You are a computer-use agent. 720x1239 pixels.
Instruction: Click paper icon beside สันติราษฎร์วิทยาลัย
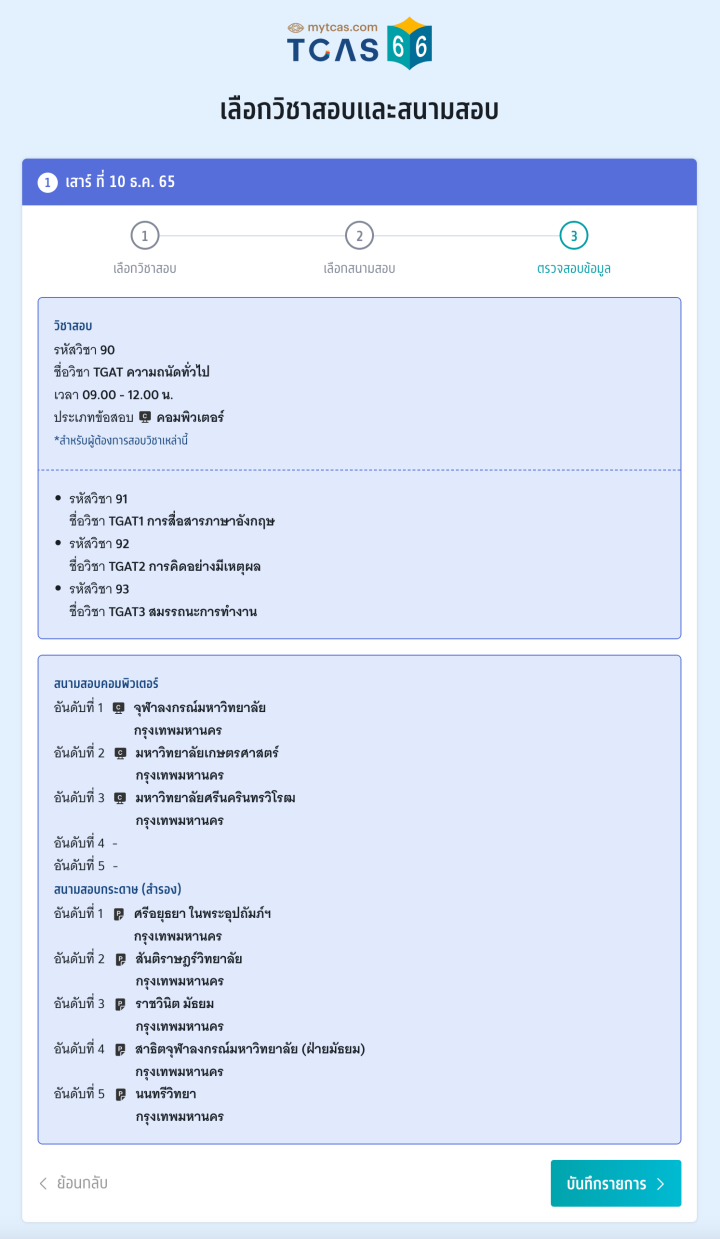(x=120, y=960)
